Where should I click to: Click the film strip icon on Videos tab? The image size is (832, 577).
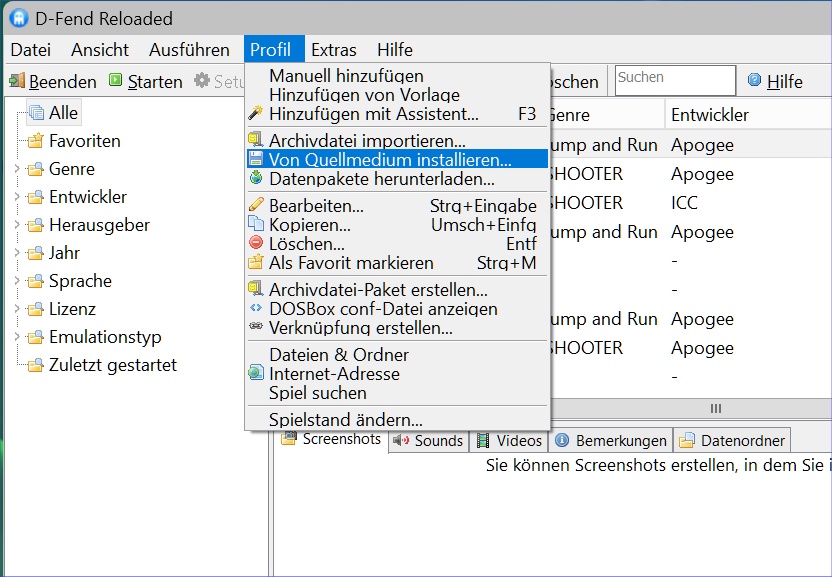pos(483,440)
